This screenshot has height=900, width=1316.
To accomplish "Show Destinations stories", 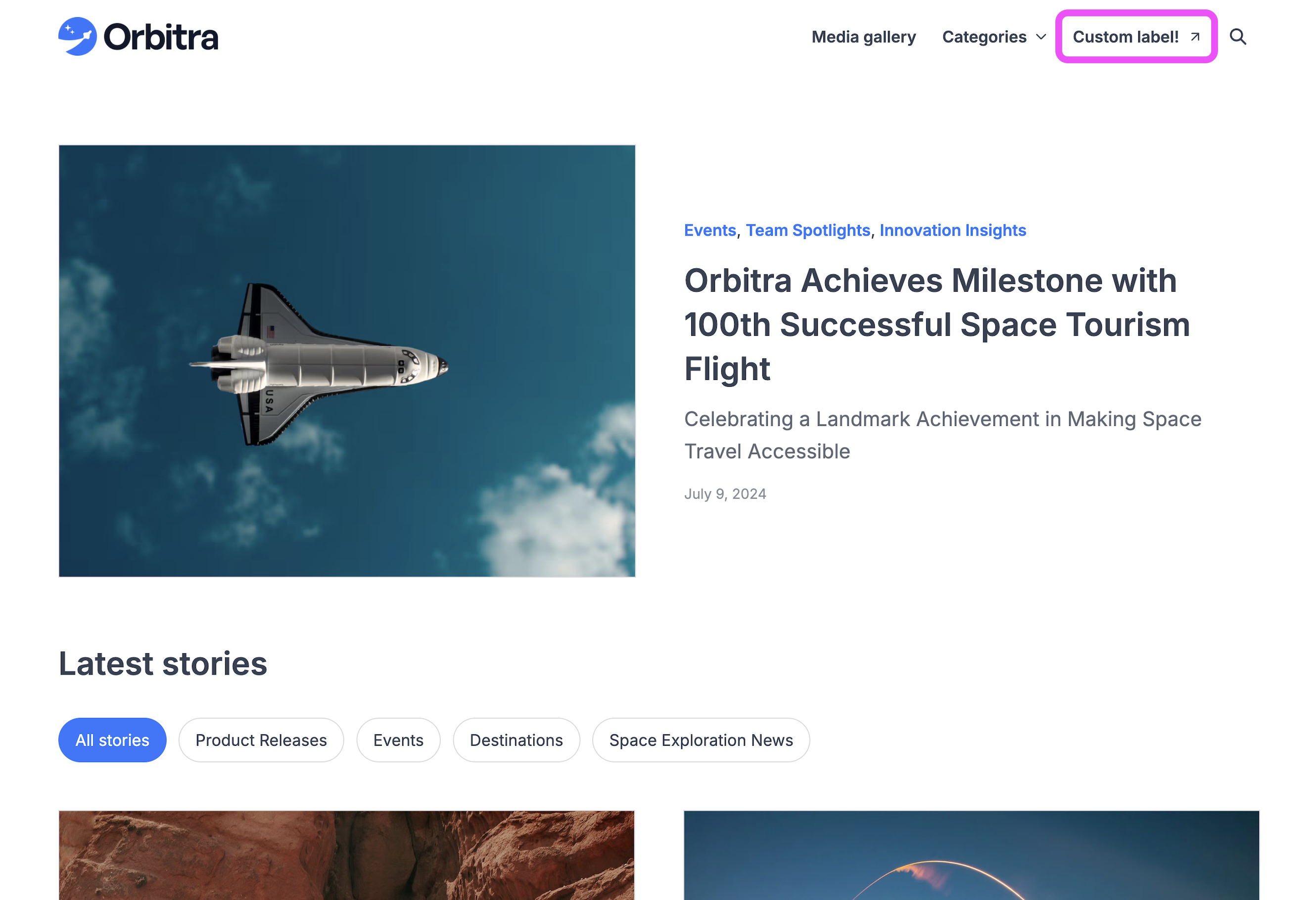I will tap(516, 740).
